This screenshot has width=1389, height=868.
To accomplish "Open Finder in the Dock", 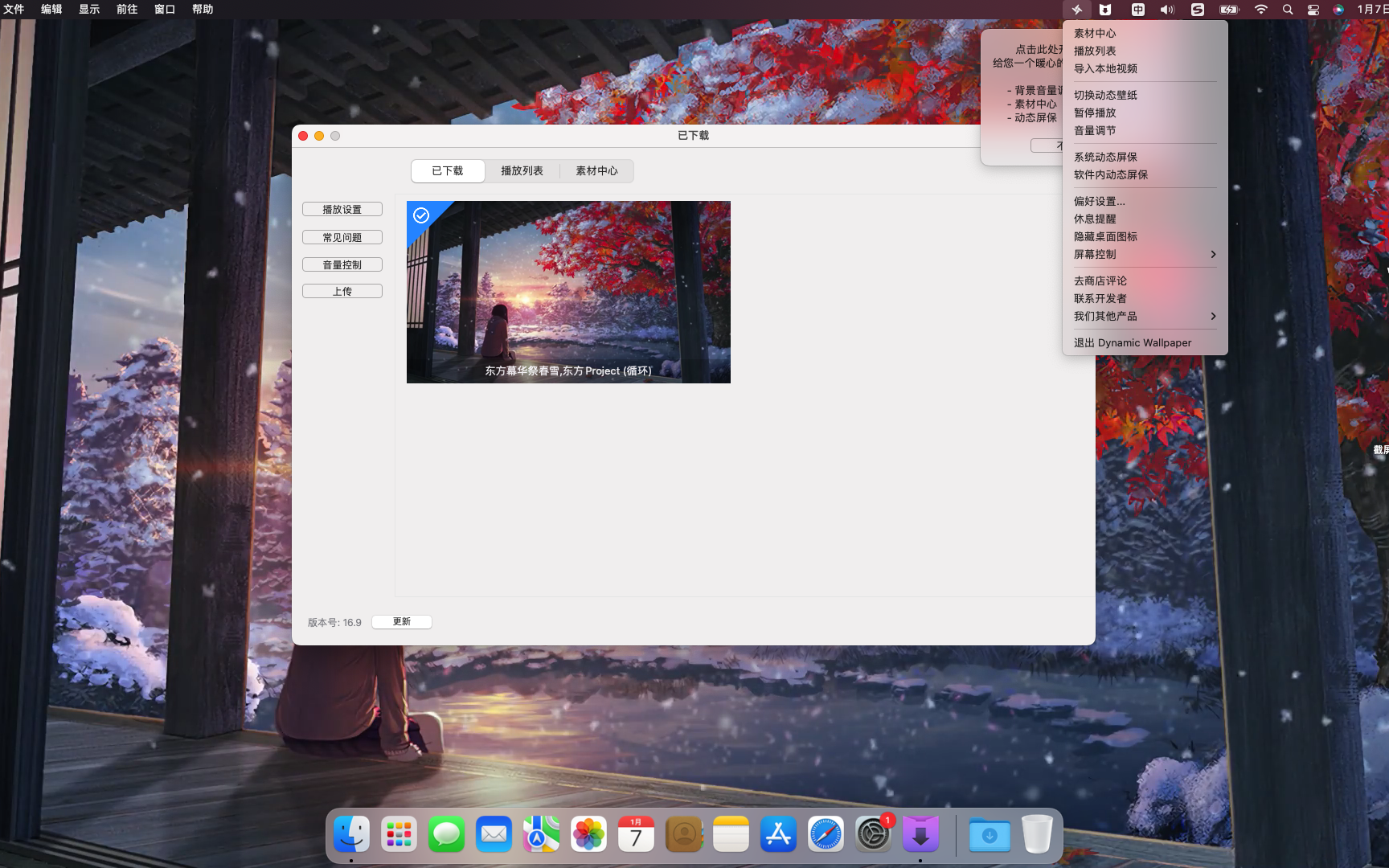I will pyautogui.click(x=352, y=834).
